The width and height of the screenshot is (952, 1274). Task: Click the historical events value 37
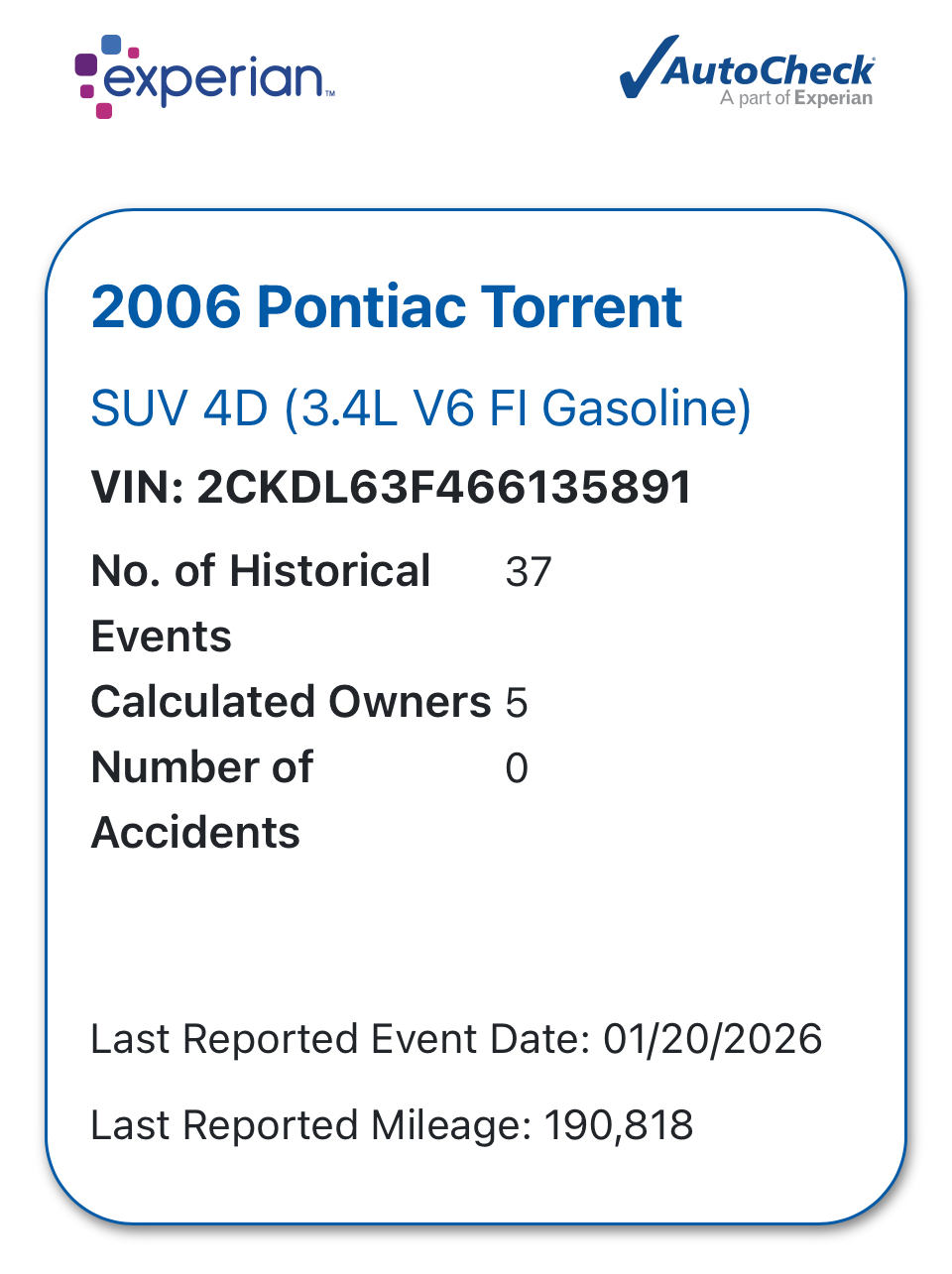(x=529, y=572)
